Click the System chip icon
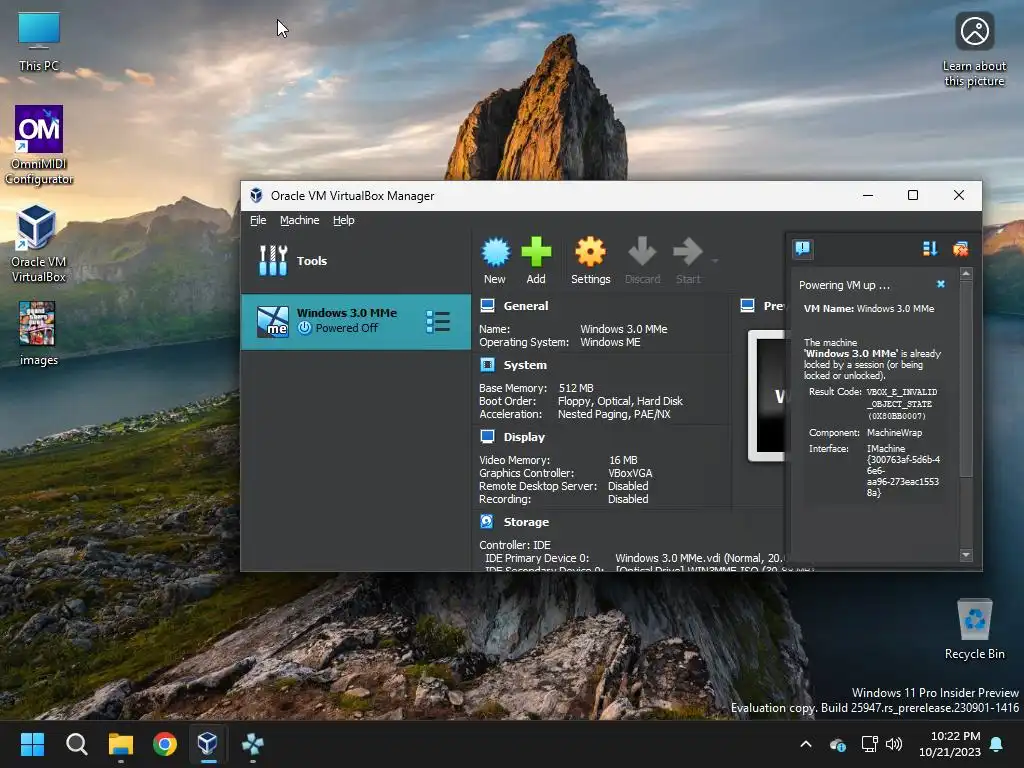The width and height of the screenshot is (1024, 768). pos(487,364)
